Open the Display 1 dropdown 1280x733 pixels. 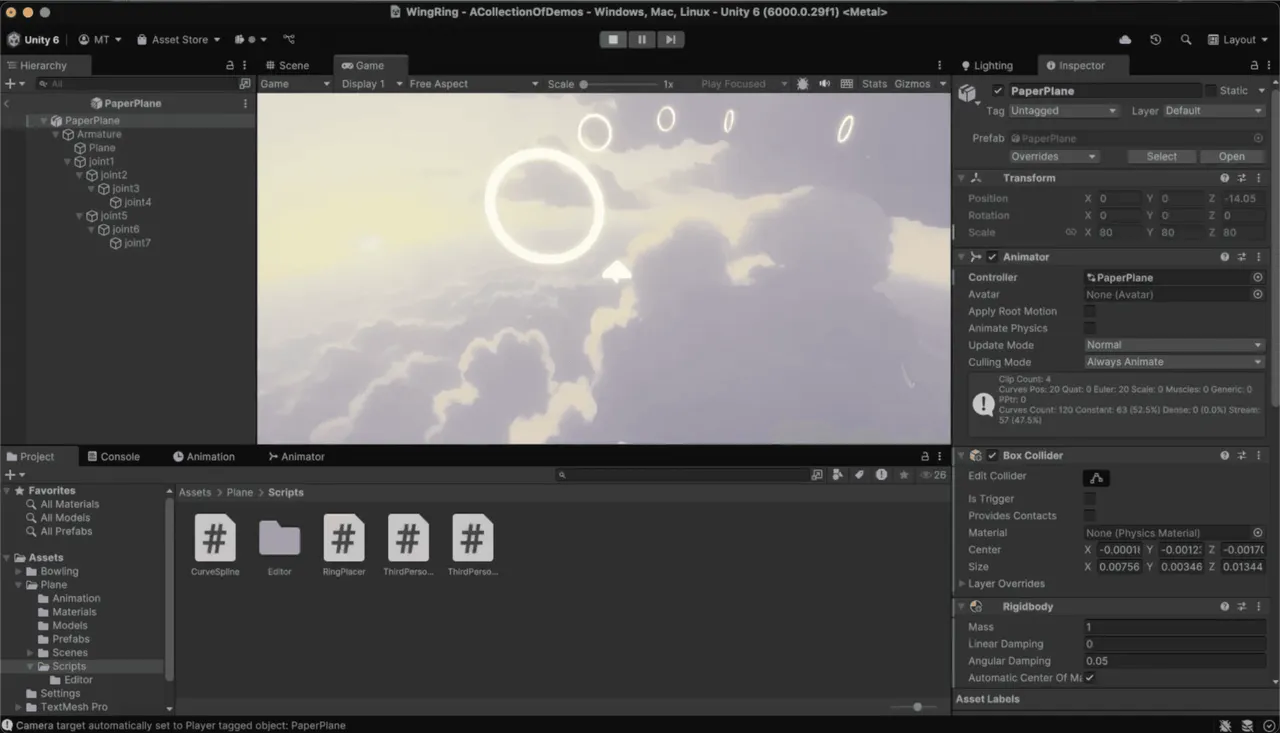point(371,84)
